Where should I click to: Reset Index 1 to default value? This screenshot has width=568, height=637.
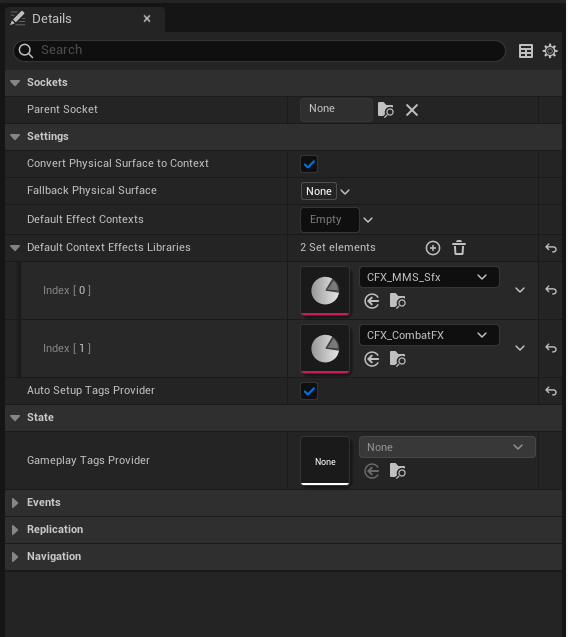point(551,348)
